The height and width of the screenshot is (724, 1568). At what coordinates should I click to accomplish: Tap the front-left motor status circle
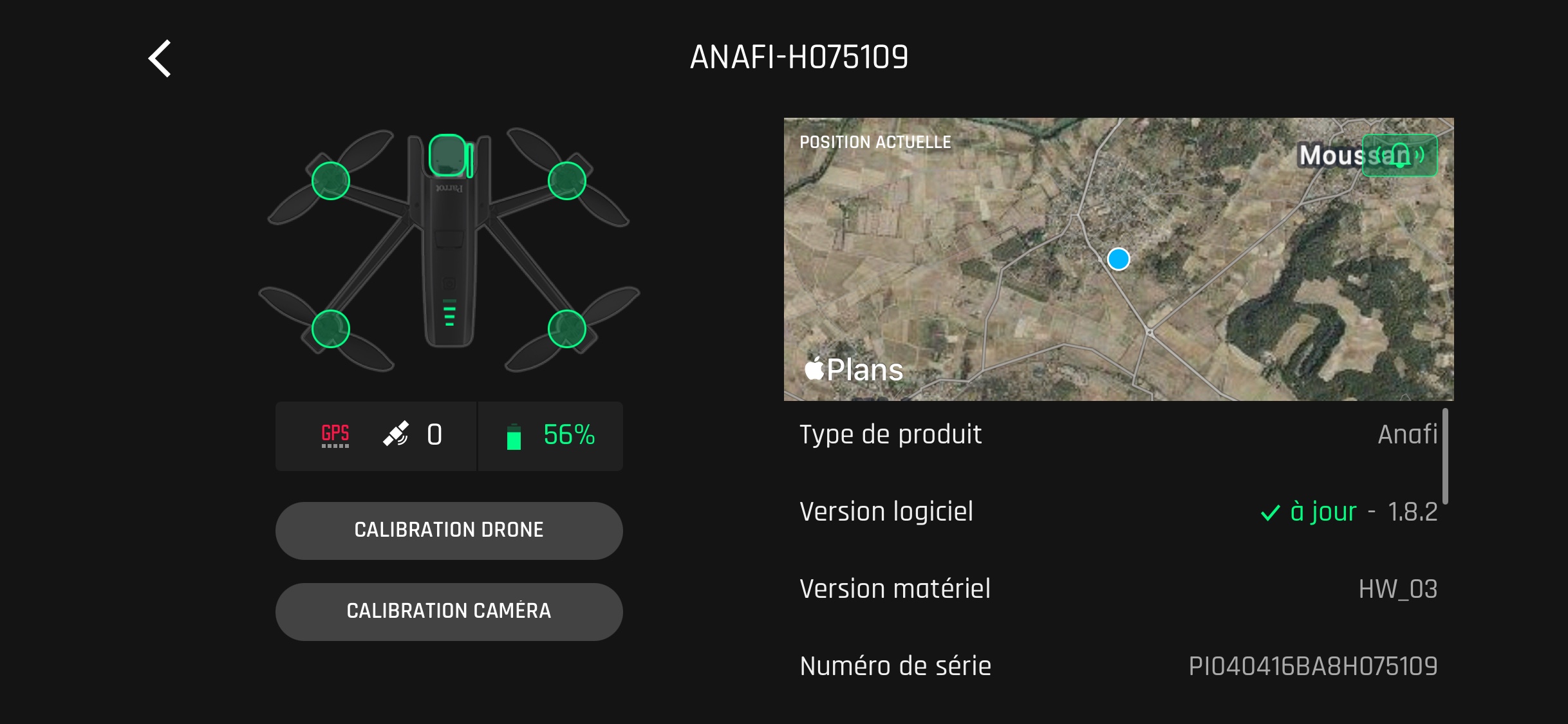(x=331, y=181)
